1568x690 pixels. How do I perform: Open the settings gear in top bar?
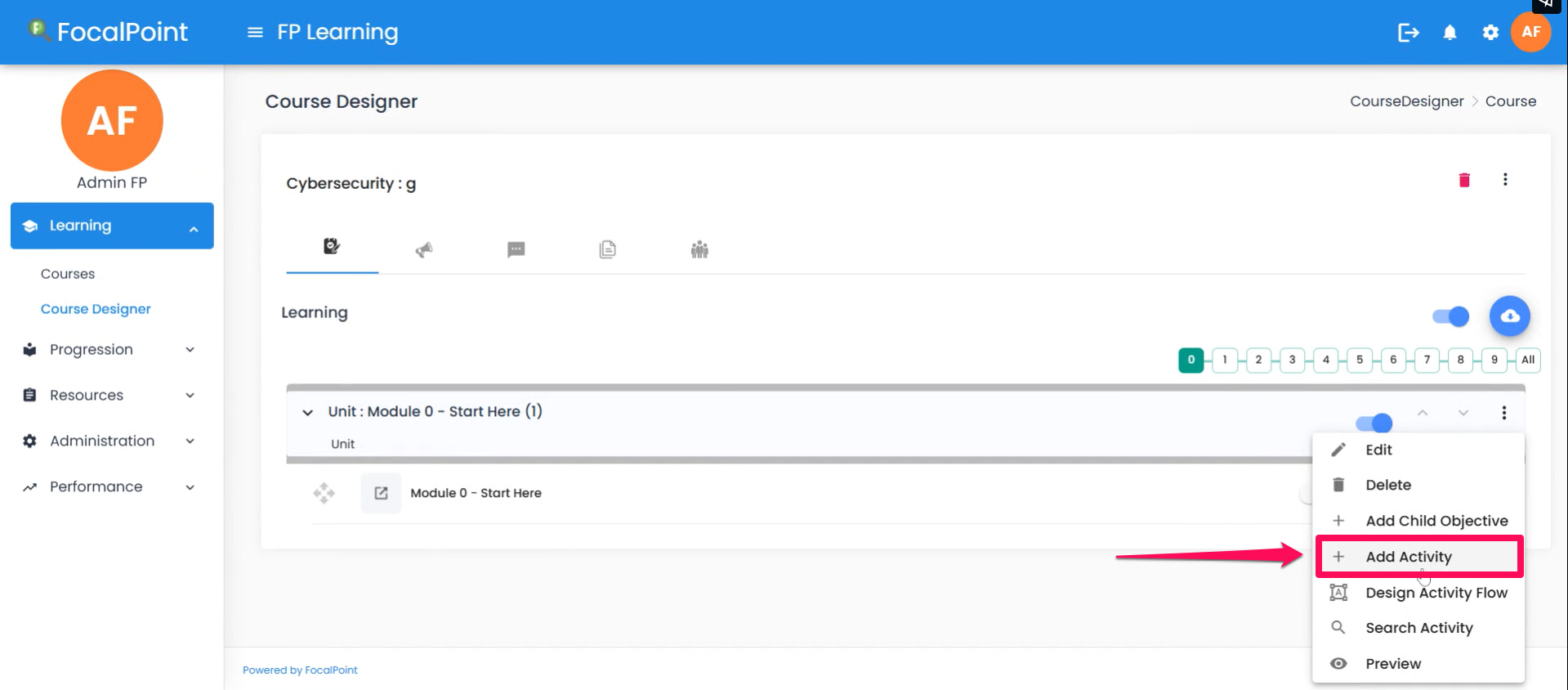point(1490,33)
